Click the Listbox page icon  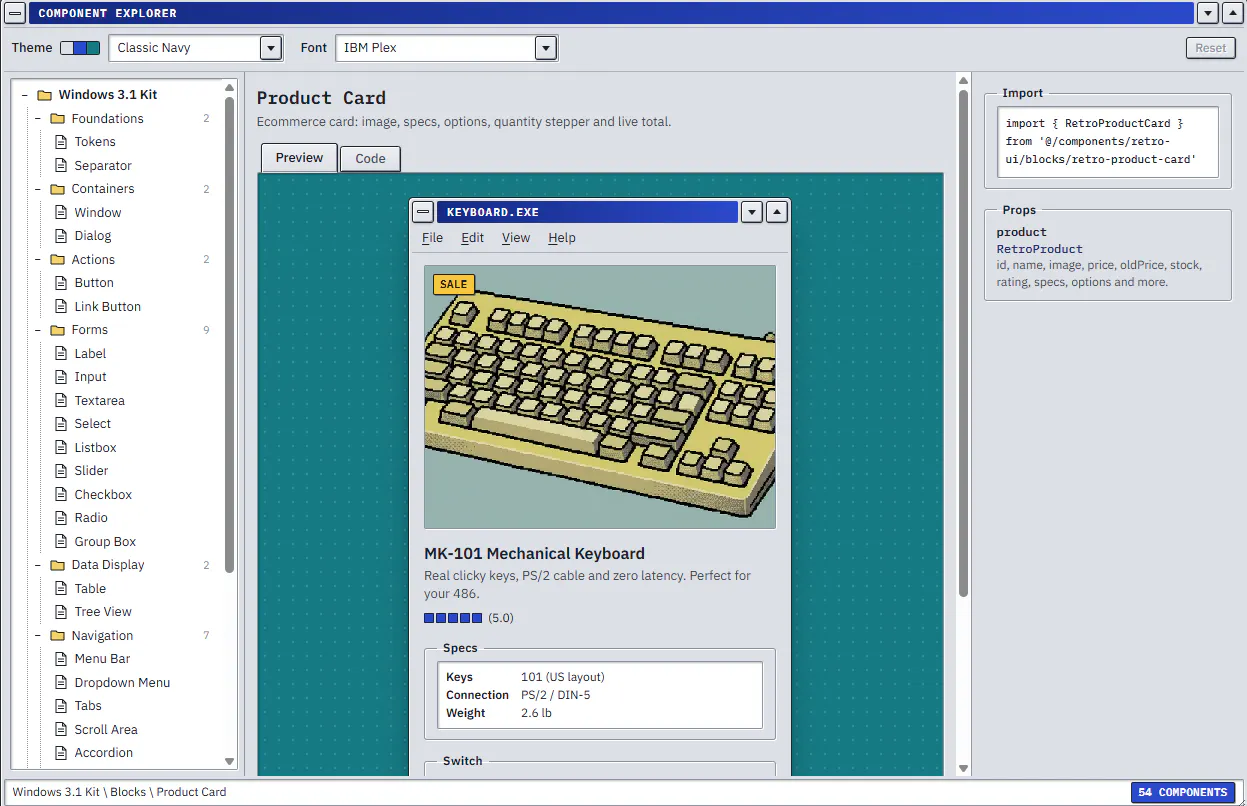(x=60, y=448)
